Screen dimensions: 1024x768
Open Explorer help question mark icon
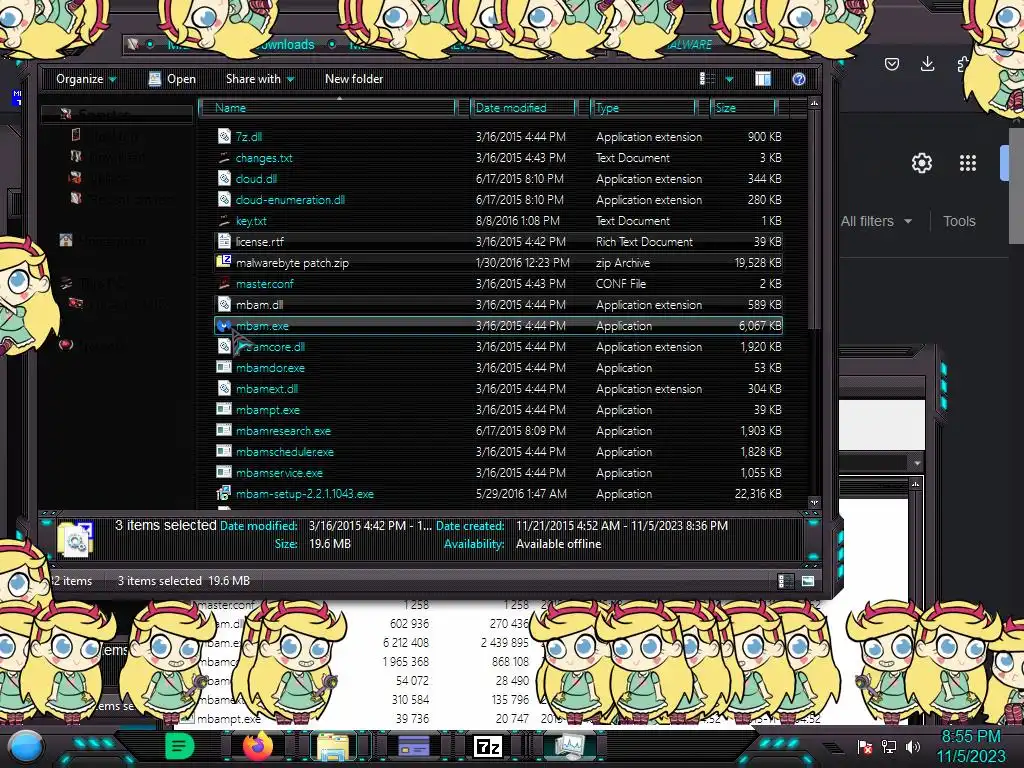(x=799, y=79)
